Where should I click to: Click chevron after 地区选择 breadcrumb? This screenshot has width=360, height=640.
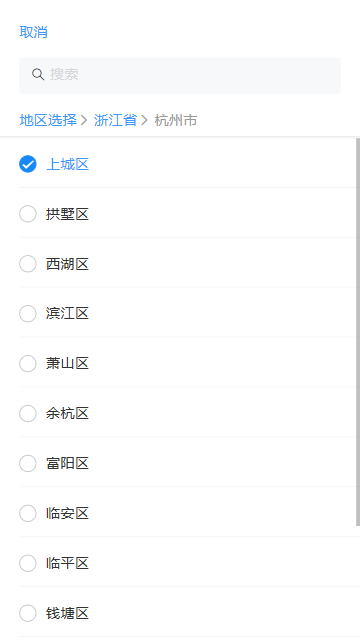tap(84, 120)
